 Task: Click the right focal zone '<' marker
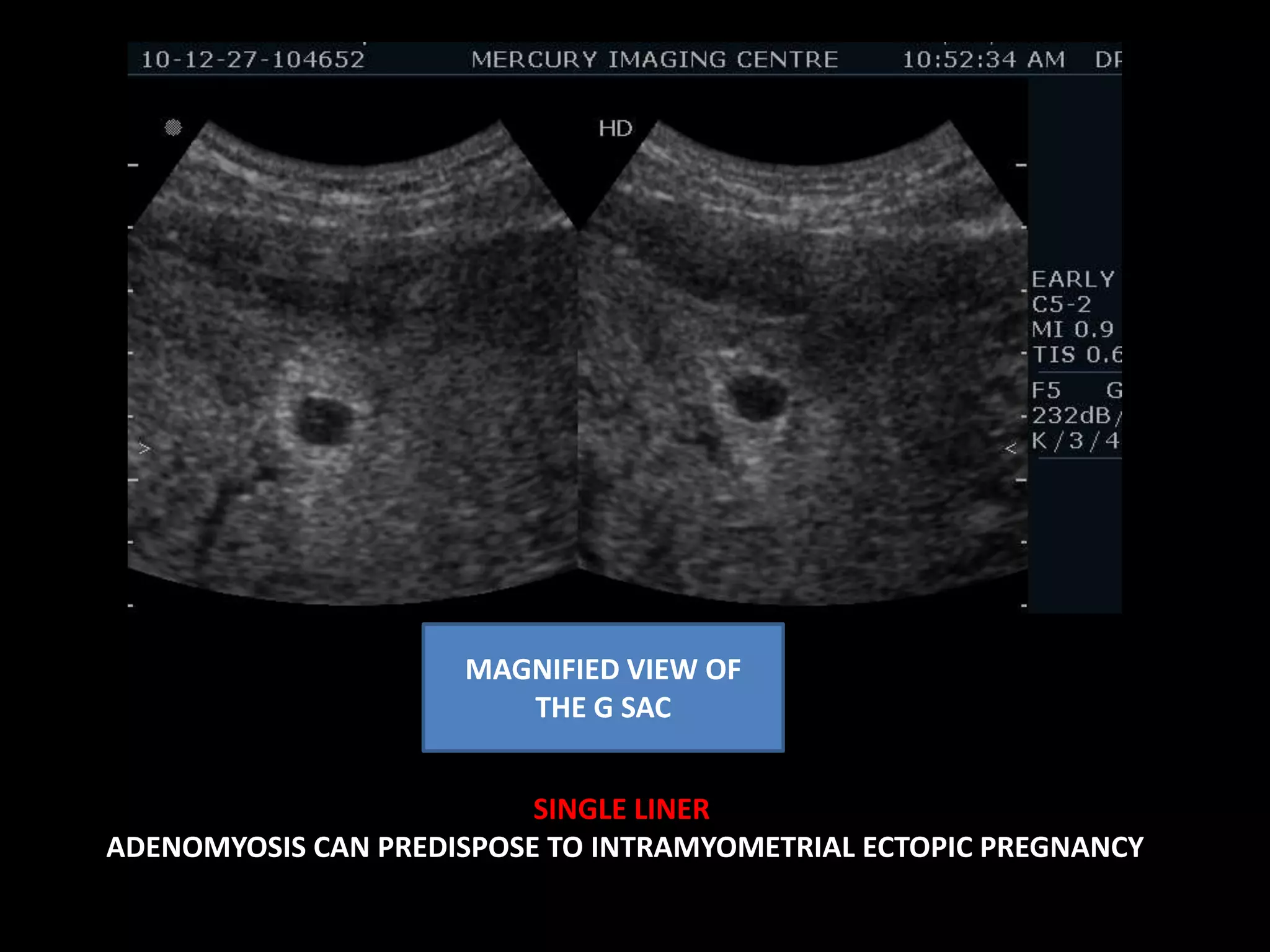(x=1011, y=448)
